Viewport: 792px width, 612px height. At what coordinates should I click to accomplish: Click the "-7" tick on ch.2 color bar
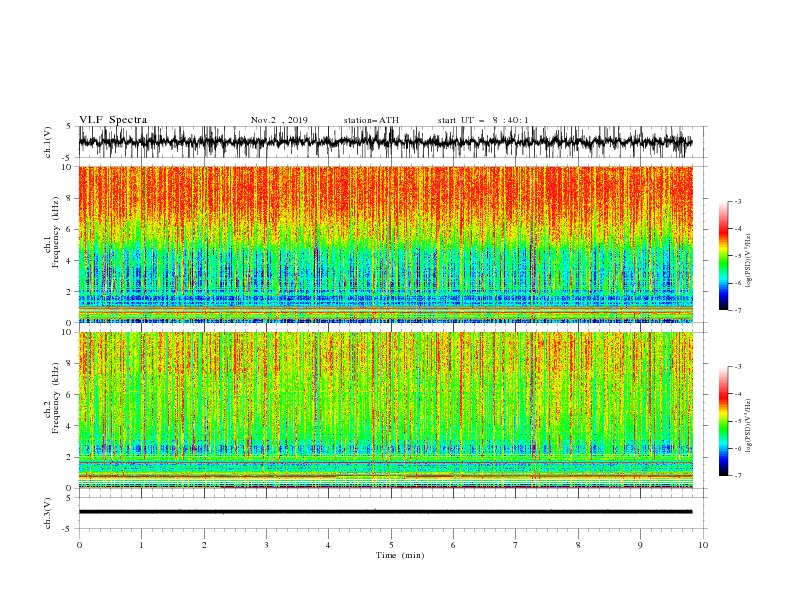(738, 475)
